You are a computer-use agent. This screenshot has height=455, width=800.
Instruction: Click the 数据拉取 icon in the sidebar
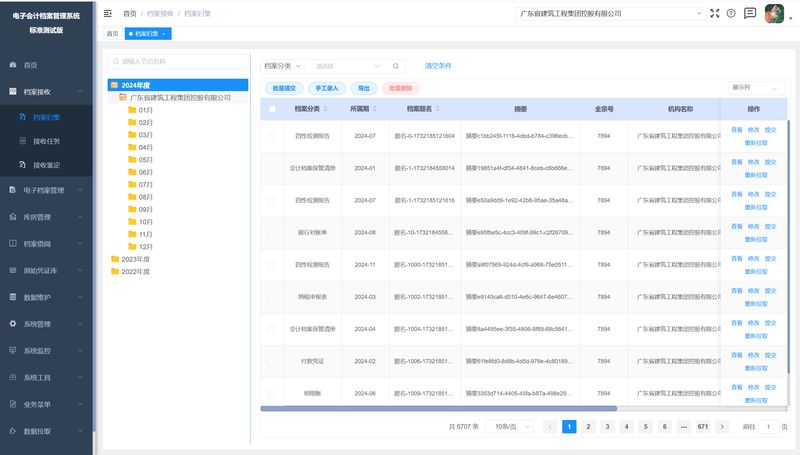pyautogui.click(x=13, y=431)
